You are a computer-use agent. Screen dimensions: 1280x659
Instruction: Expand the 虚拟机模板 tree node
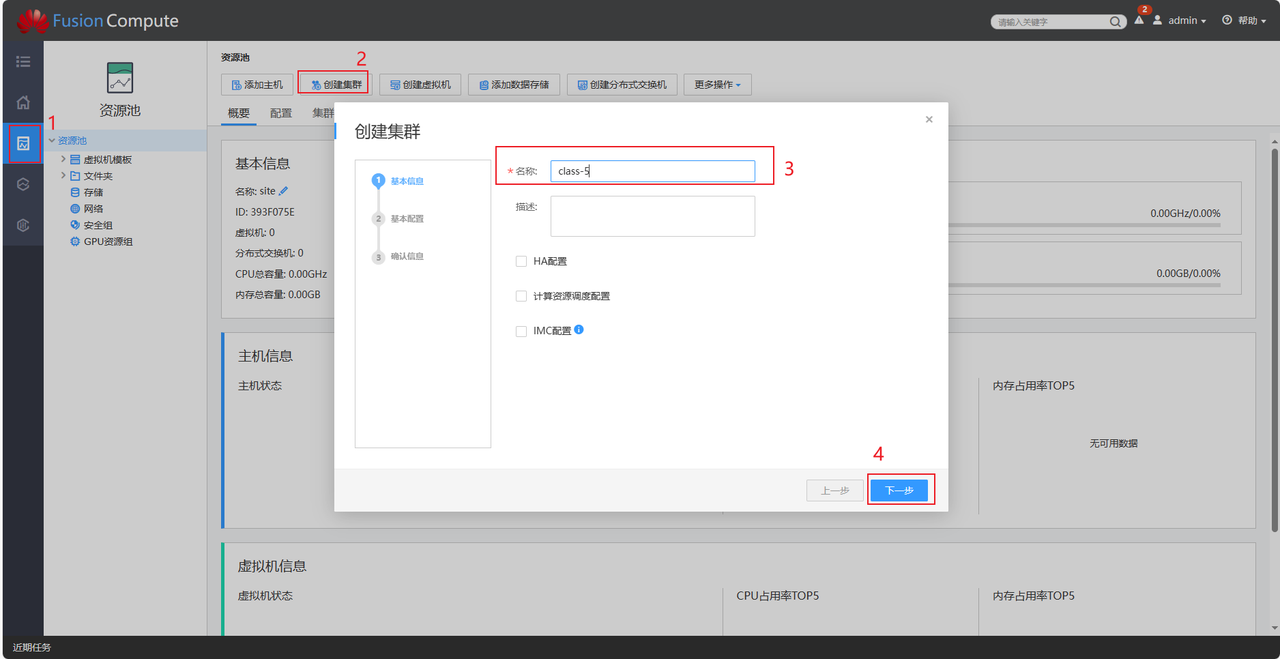point(63,159)
